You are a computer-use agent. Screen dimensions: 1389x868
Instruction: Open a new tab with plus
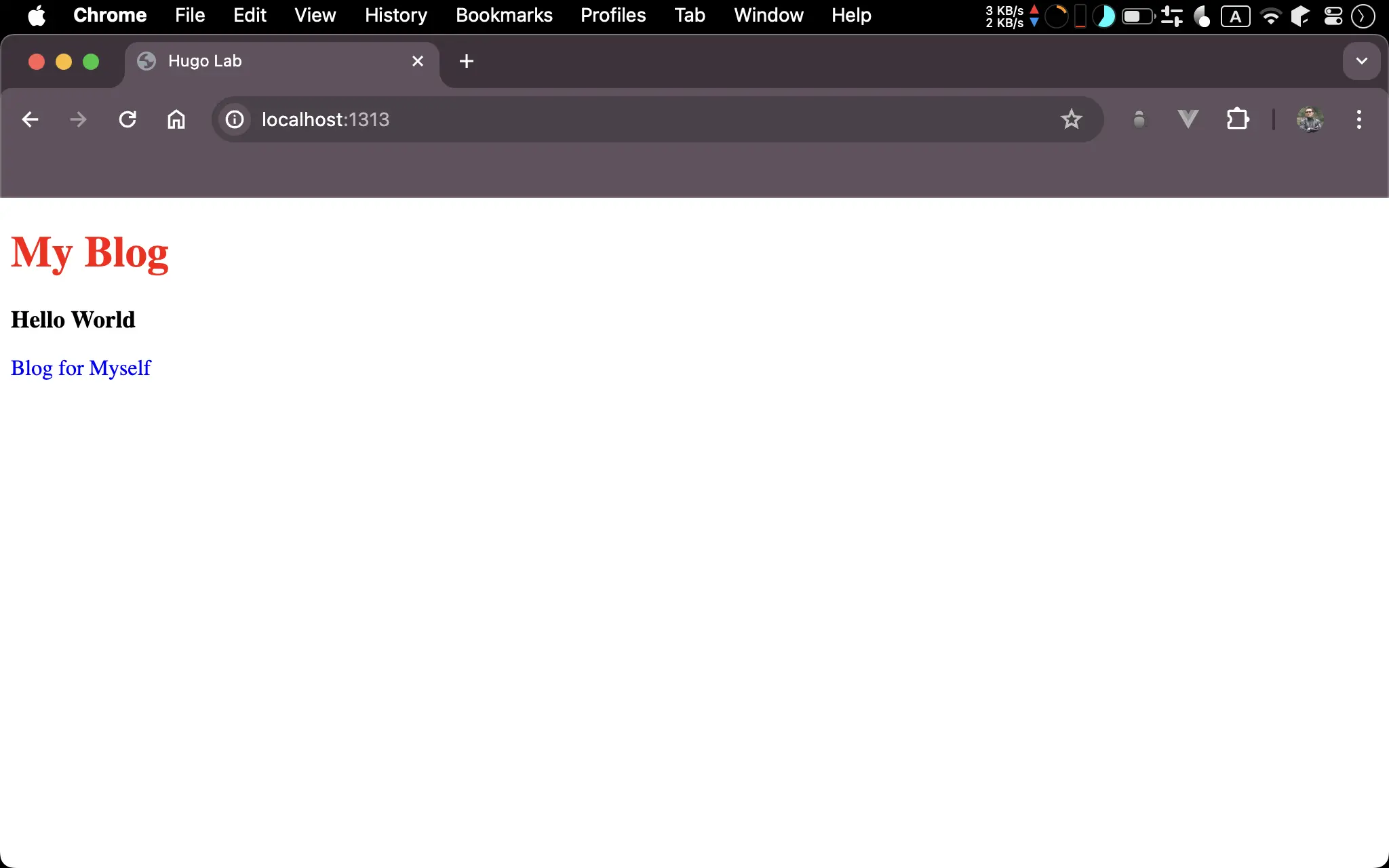click(x=466, y=61)
